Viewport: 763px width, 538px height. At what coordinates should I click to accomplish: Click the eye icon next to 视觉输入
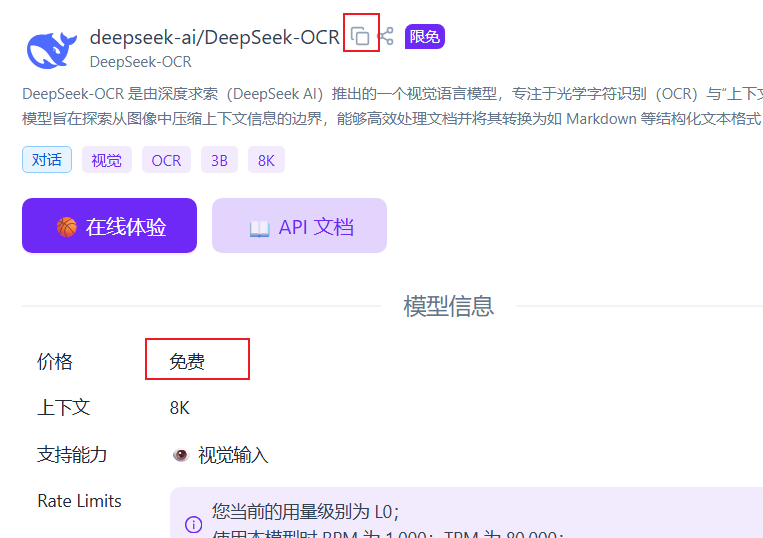click(x=180, y=455)
